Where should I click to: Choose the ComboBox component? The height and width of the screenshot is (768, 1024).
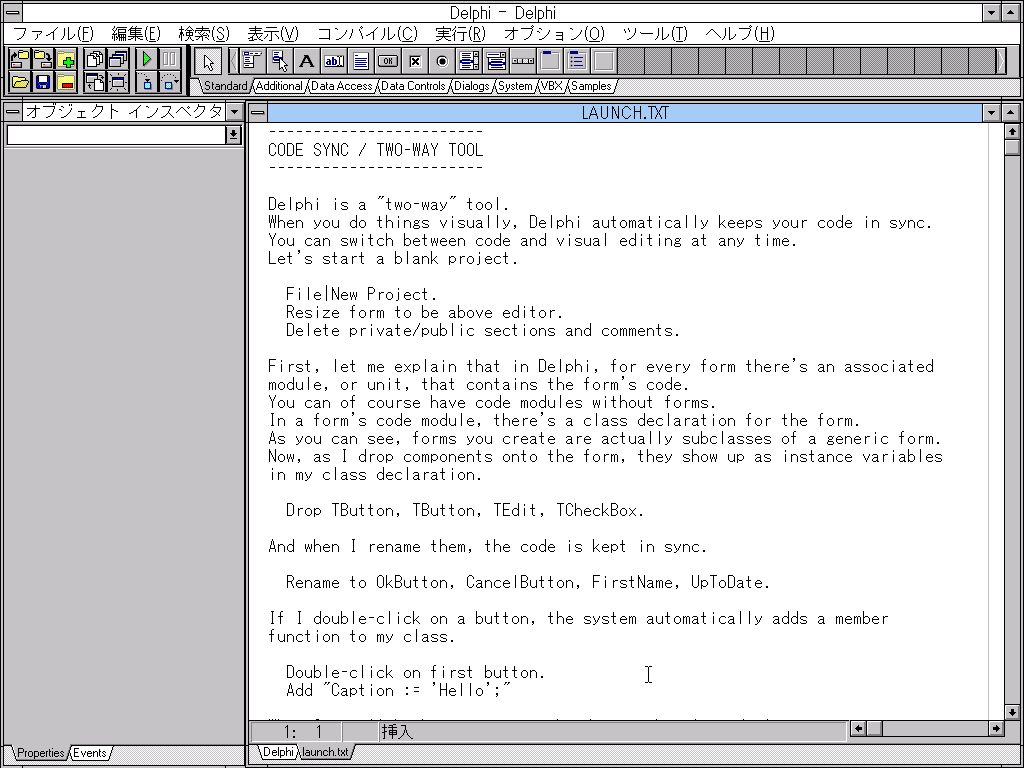click(x=496, y=61)
